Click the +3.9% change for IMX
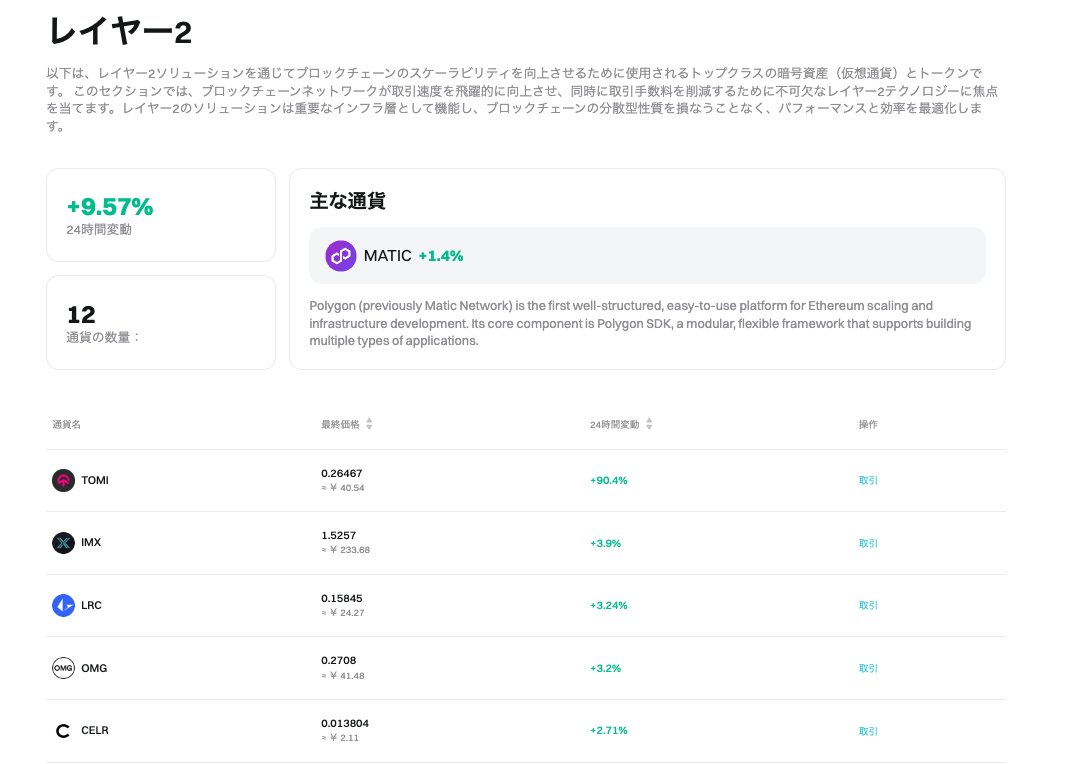The image size is (1078, 764). tap(605, 543)
